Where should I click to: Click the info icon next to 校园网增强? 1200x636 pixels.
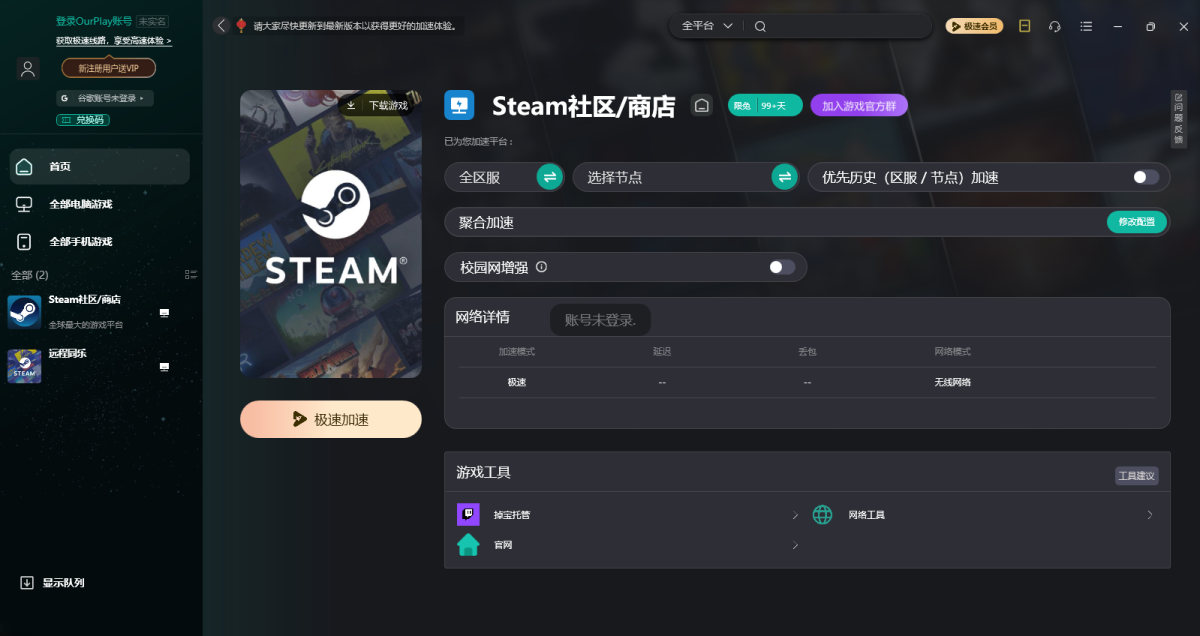pos(541,267)
